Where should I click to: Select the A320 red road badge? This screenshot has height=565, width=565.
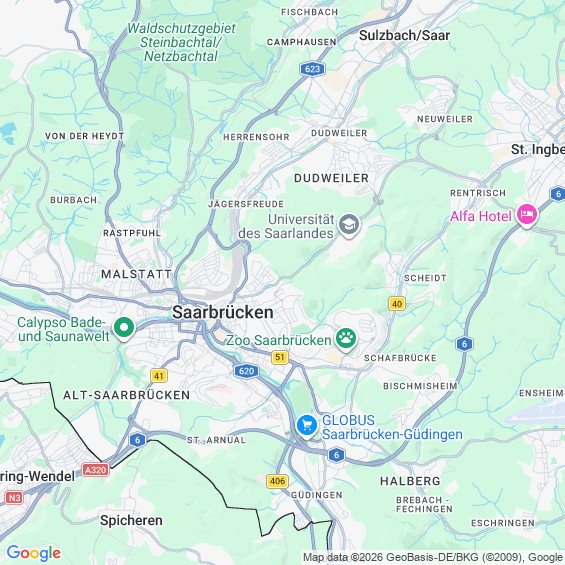(95, 470)
